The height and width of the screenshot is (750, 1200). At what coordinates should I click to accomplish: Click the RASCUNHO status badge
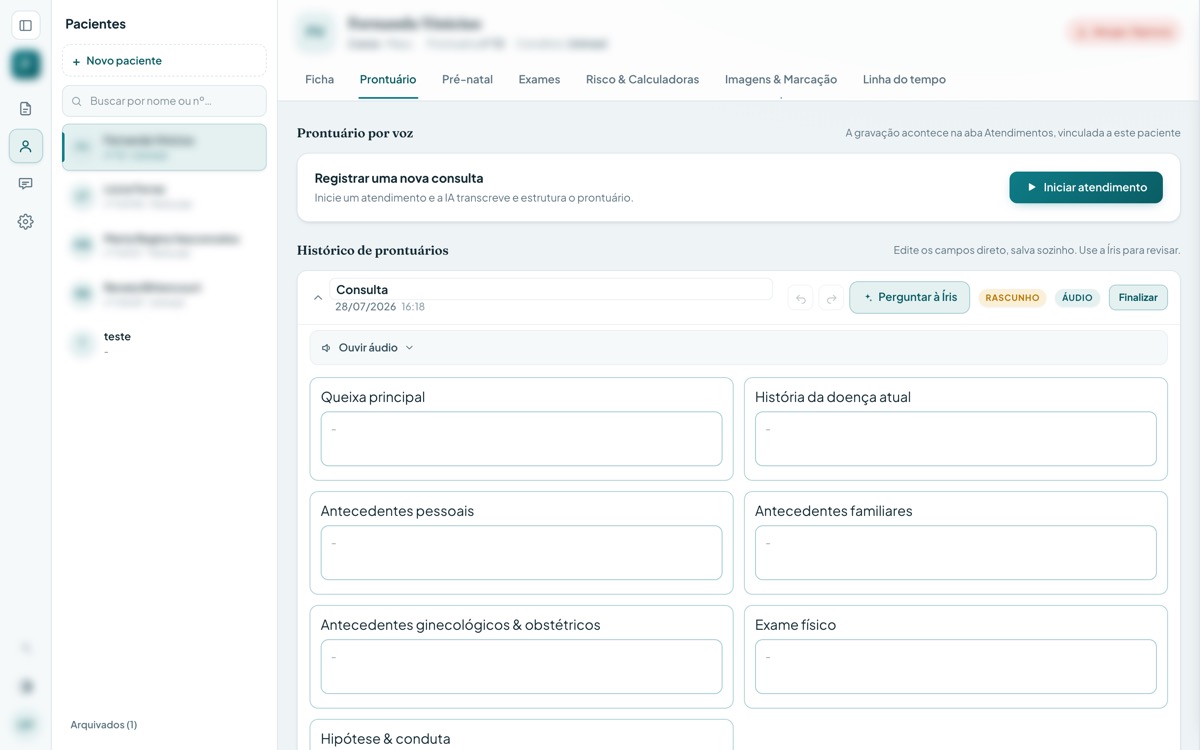click(1012, 298)
